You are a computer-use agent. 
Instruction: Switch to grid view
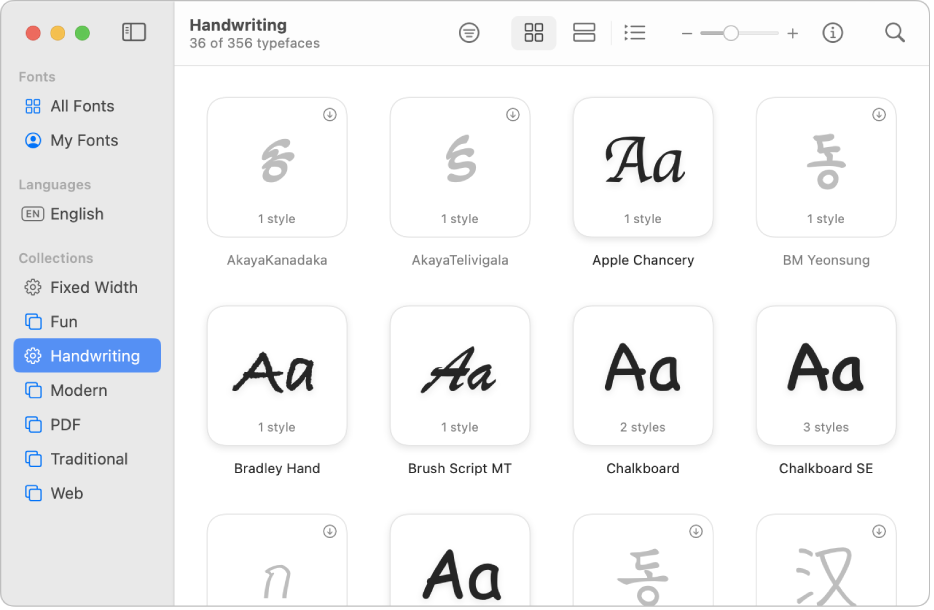pos(534,33)
